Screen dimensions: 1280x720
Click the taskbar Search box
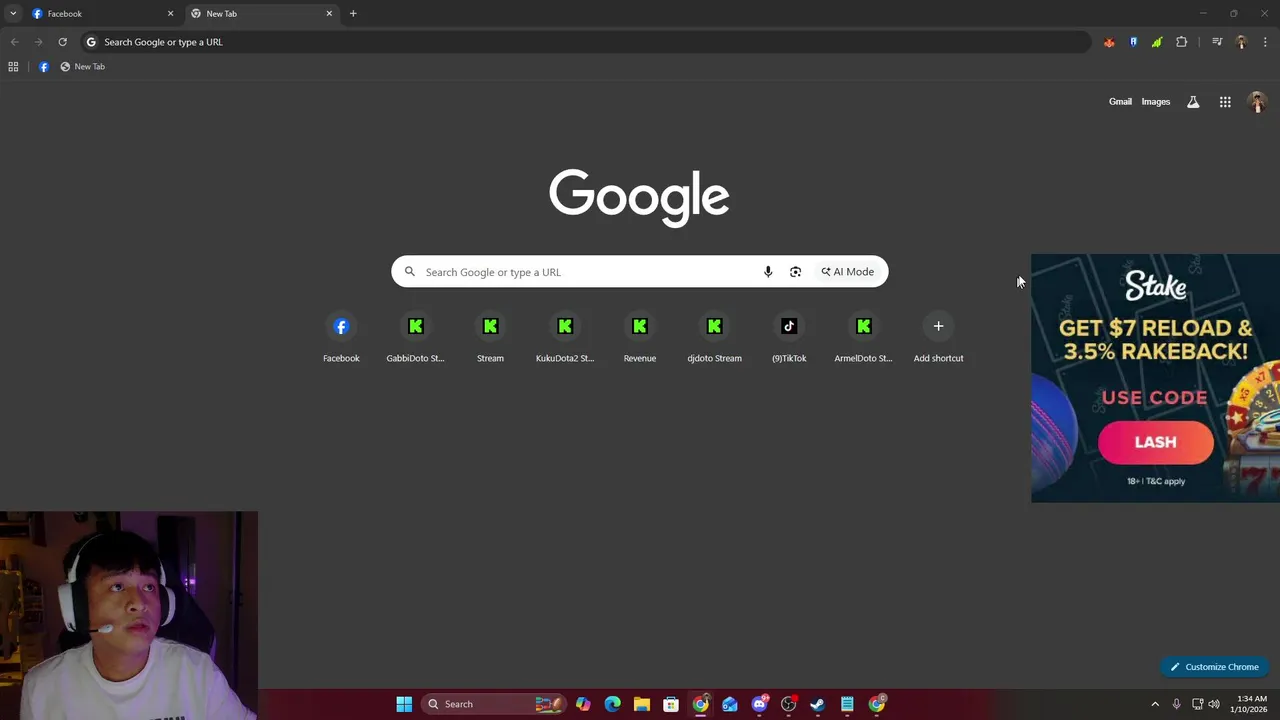493,704
